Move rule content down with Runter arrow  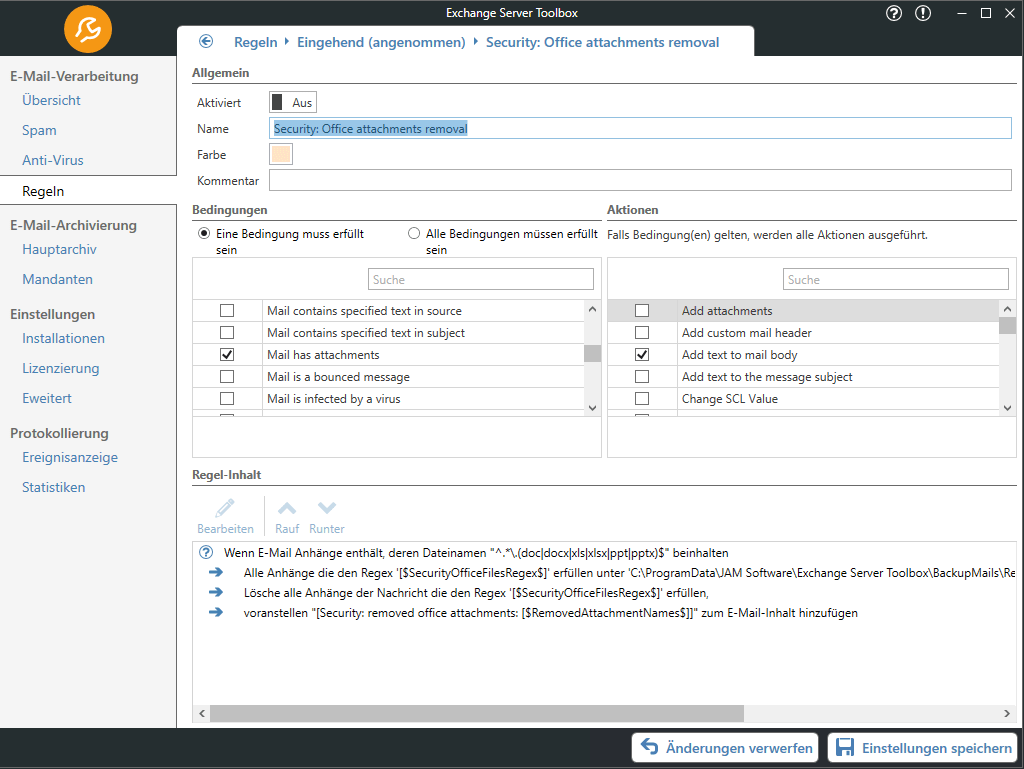pyautogui.click(x=327, y=508)
